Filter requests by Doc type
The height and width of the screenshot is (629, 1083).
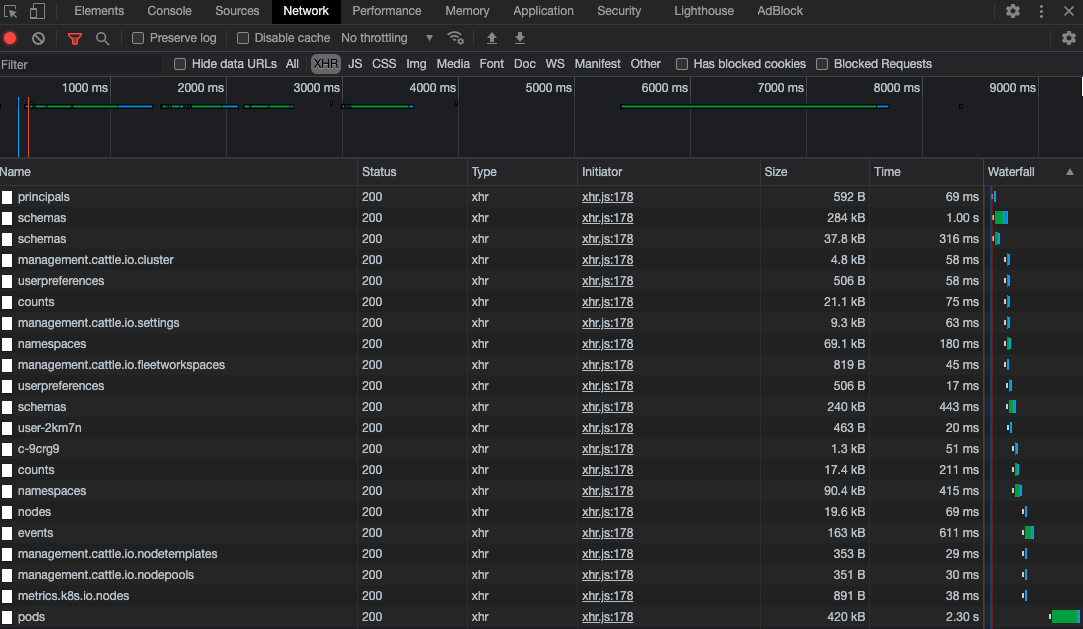524,64
